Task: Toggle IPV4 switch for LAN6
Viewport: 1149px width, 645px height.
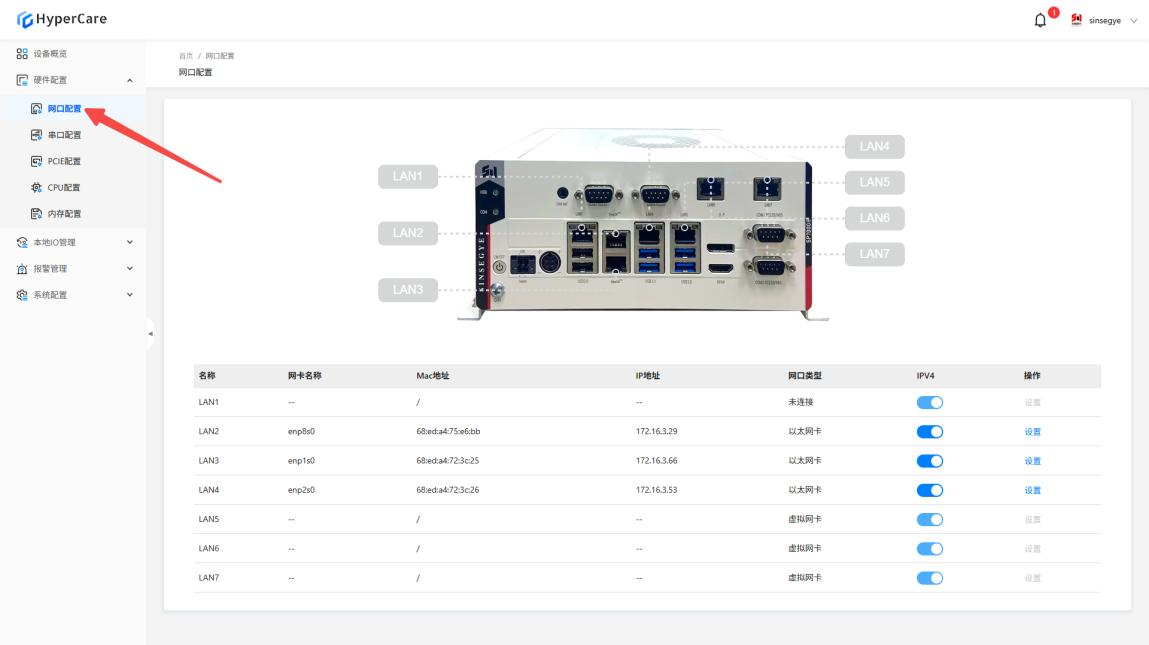Action: click(929, 549)
